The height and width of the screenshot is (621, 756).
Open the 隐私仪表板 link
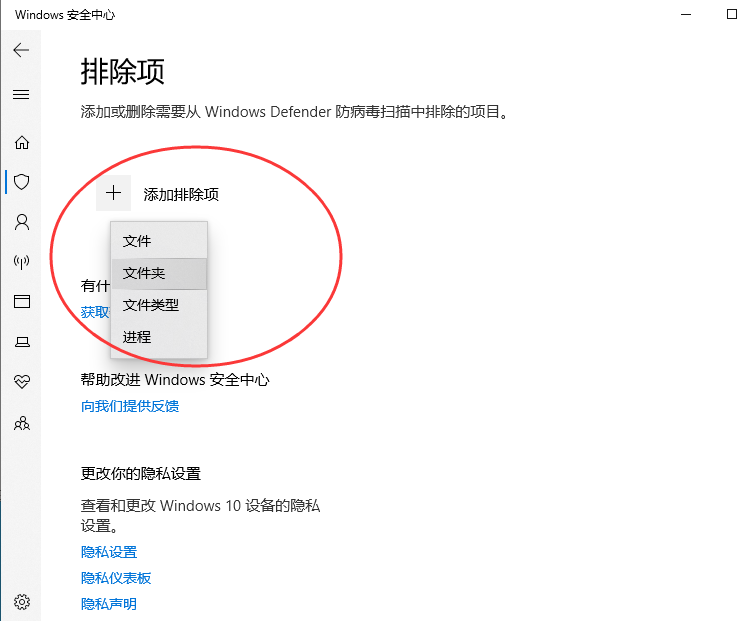click(116, 578)
